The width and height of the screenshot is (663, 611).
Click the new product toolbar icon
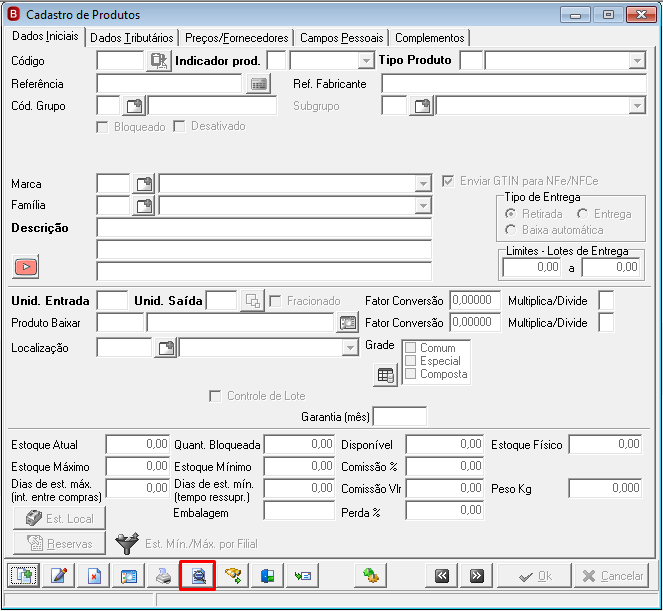point(24,575)
